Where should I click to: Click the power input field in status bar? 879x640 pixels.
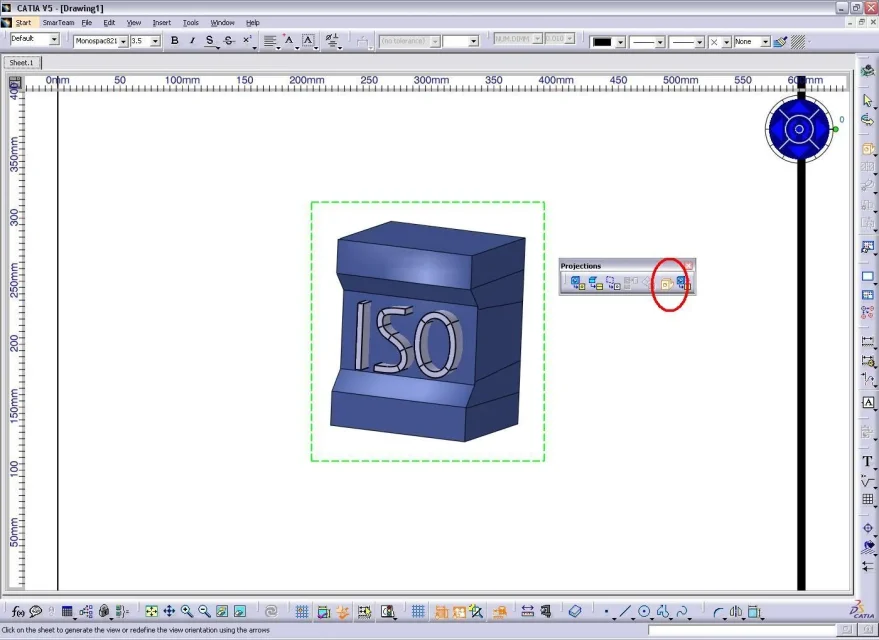pos(743,630)
